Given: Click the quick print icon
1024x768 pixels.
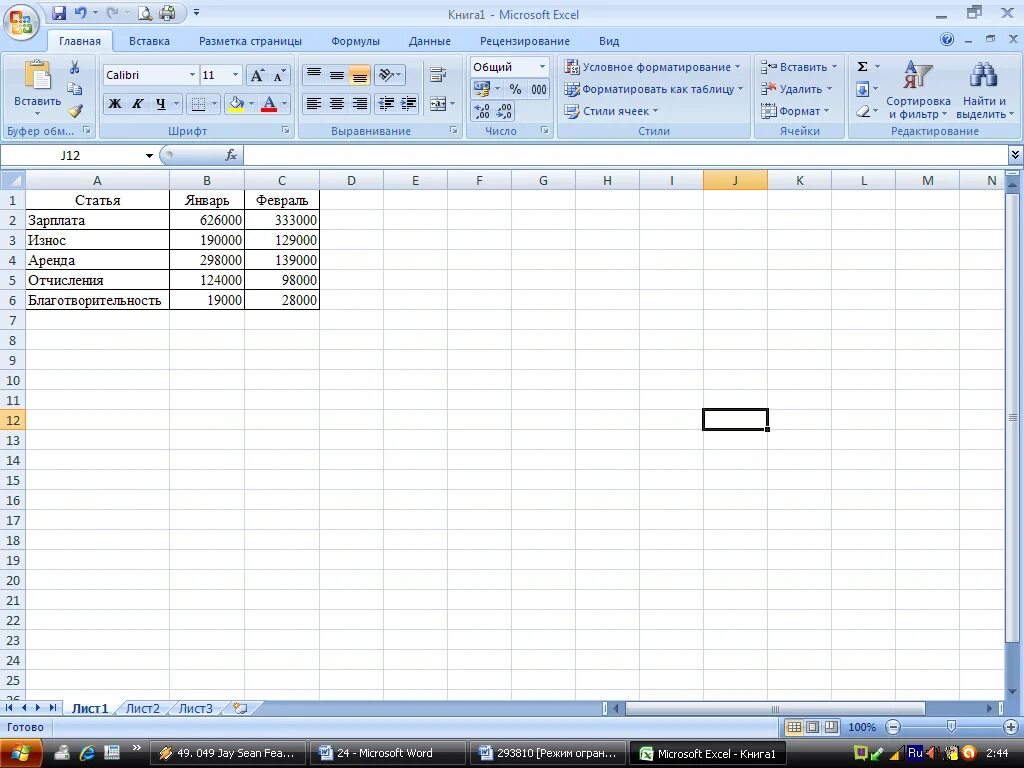Looking at the screenshot, I should tap(167, 12).
